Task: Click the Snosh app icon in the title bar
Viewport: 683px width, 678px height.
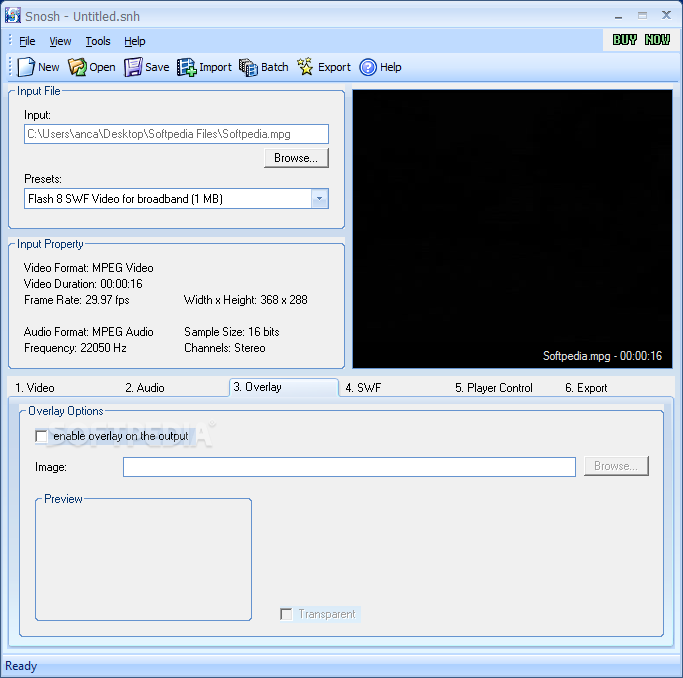Action: (x=13, y=15)
